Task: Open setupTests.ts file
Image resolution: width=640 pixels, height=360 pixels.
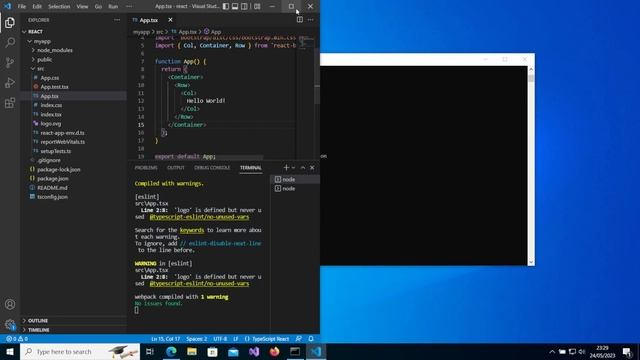Action: (x=73, y=151)
